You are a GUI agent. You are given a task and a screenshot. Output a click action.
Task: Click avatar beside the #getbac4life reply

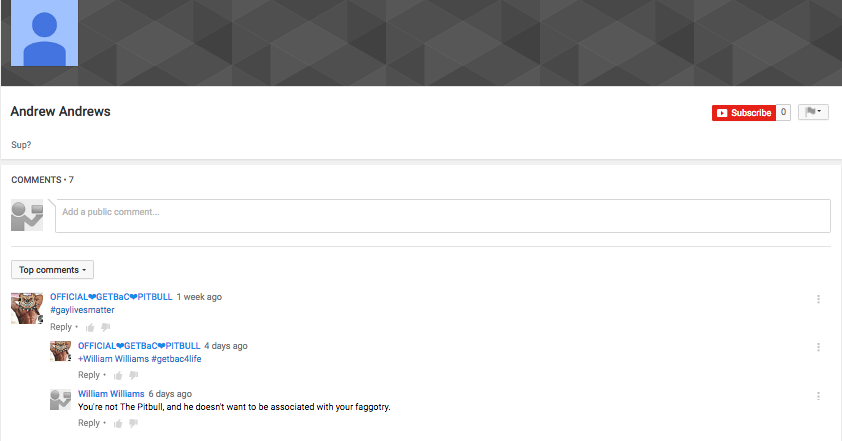click(x=61, y=351)
